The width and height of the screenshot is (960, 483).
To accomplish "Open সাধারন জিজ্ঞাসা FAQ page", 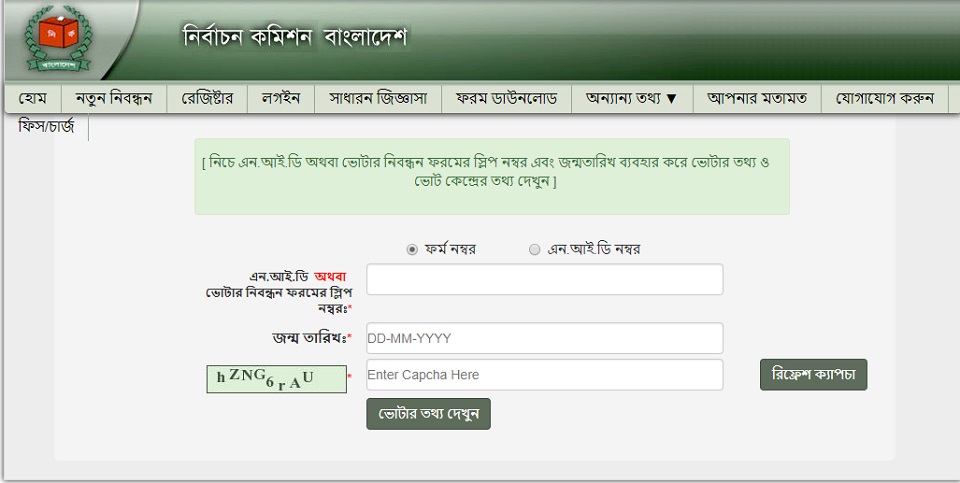I will [x=378, y=98].
